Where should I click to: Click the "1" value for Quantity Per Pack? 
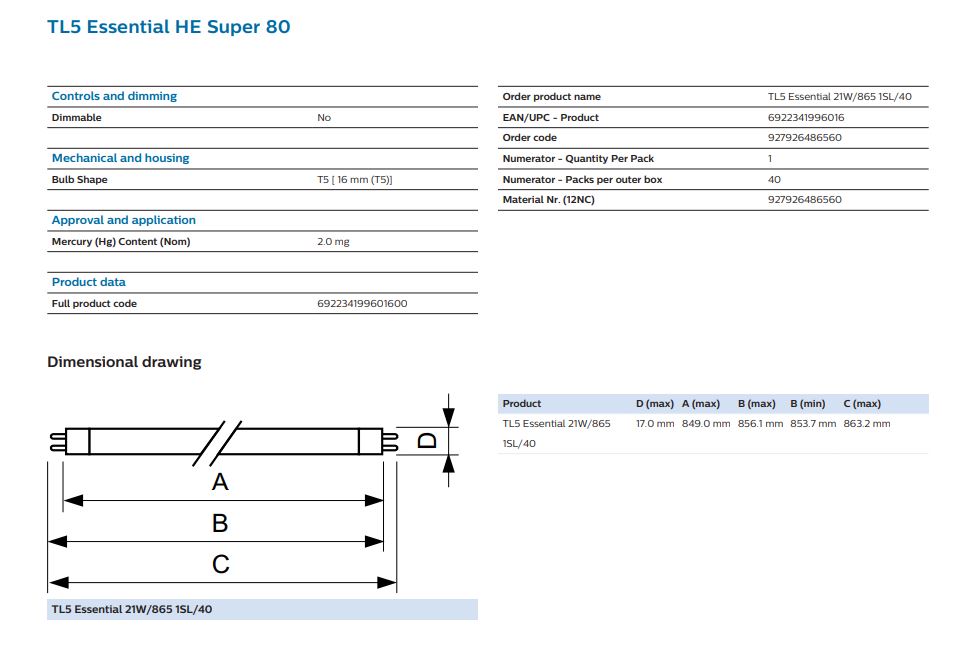click(770, 159)
